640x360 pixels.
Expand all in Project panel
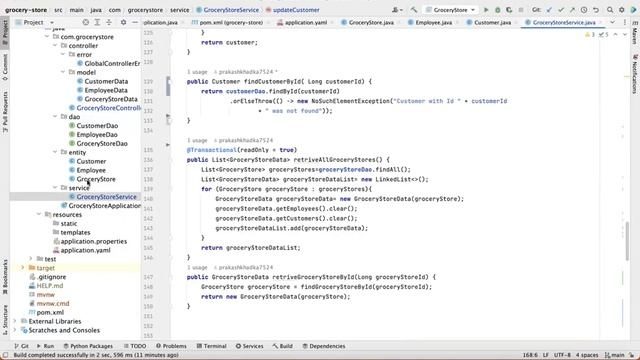(97, 22)
